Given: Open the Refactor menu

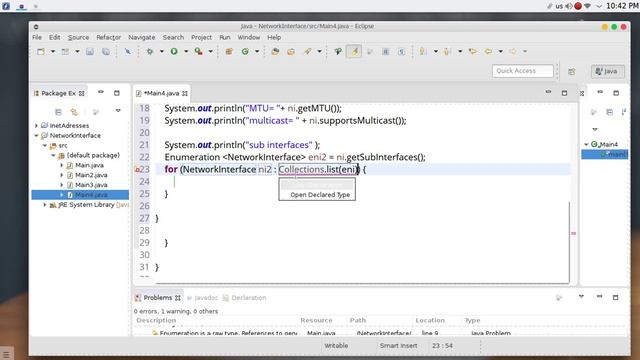Looking at the screenshot, I should click(109, 37).
